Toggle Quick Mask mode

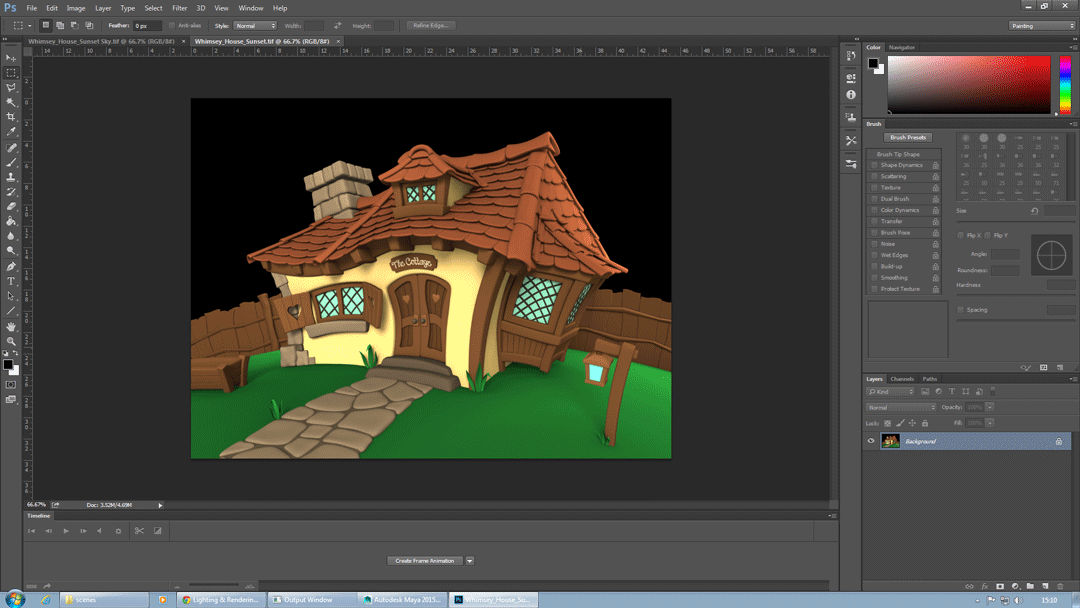point(11,385)
